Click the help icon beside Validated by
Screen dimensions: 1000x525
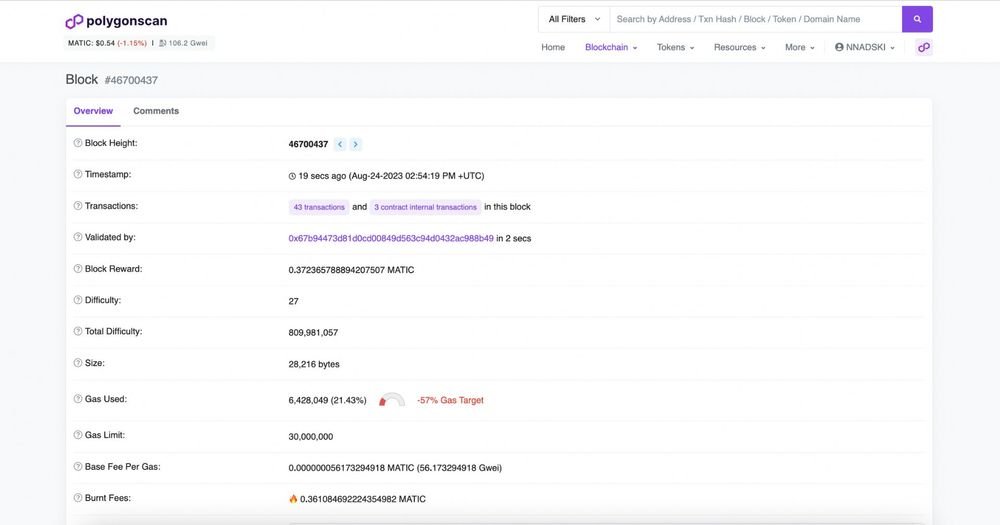coord(78,237)
